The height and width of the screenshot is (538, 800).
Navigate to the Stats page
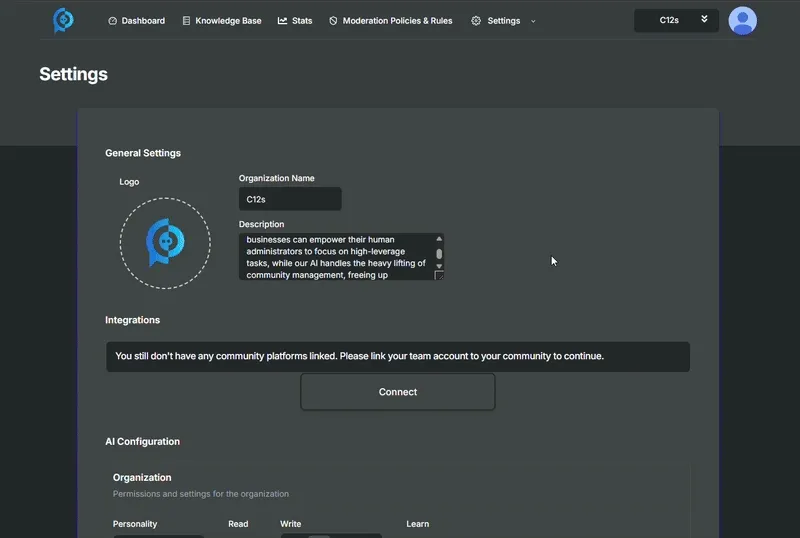(302, 21)
